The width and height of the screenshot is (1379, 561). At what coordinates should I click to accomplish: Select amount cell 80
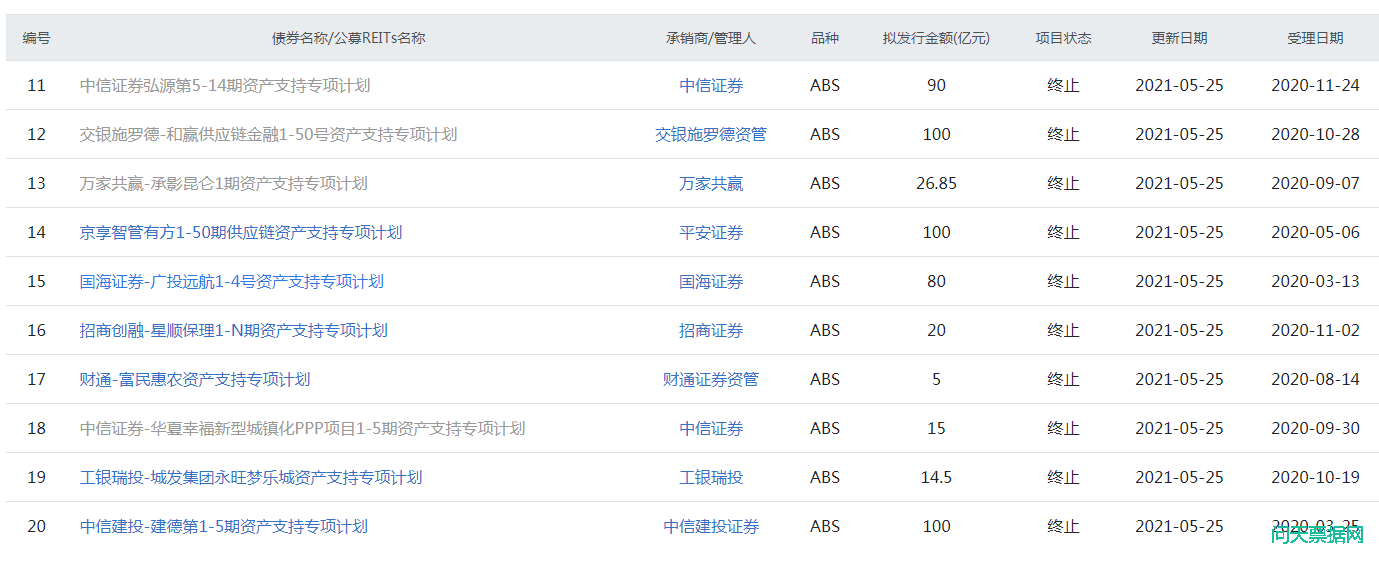936,282
